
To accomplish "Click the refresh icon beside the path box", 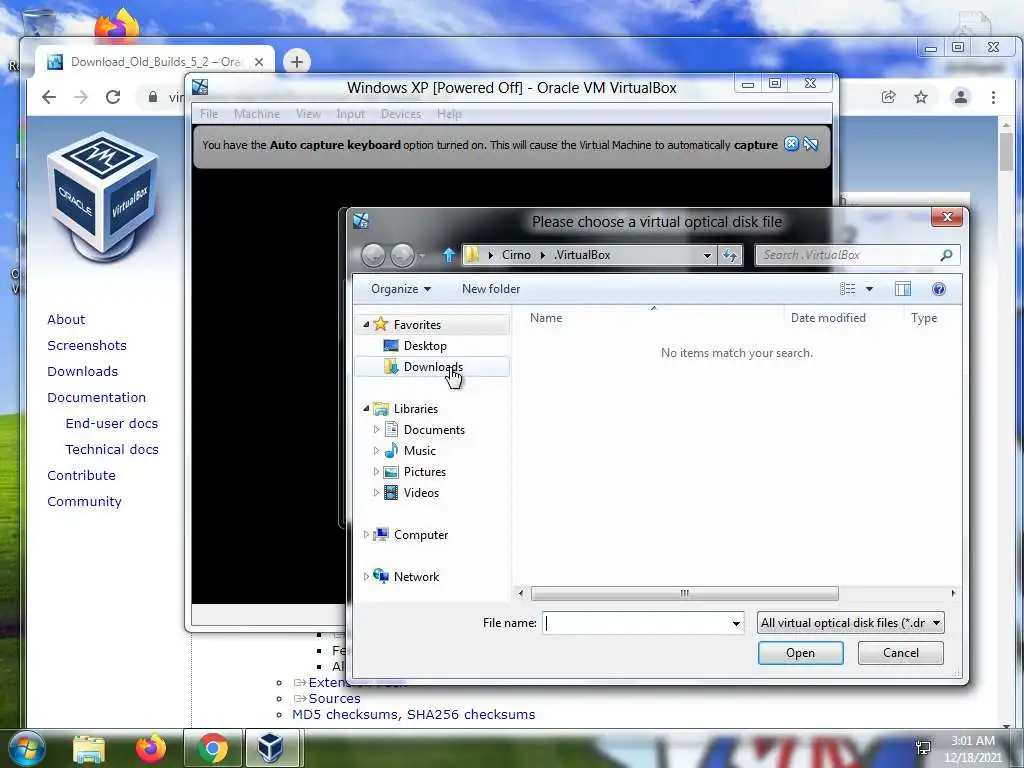I will [729, 255].
